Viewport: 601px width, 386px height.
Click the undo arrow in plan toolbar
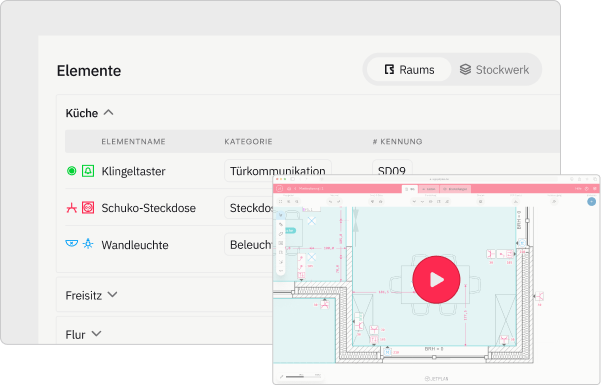click(x=330, y=202)
